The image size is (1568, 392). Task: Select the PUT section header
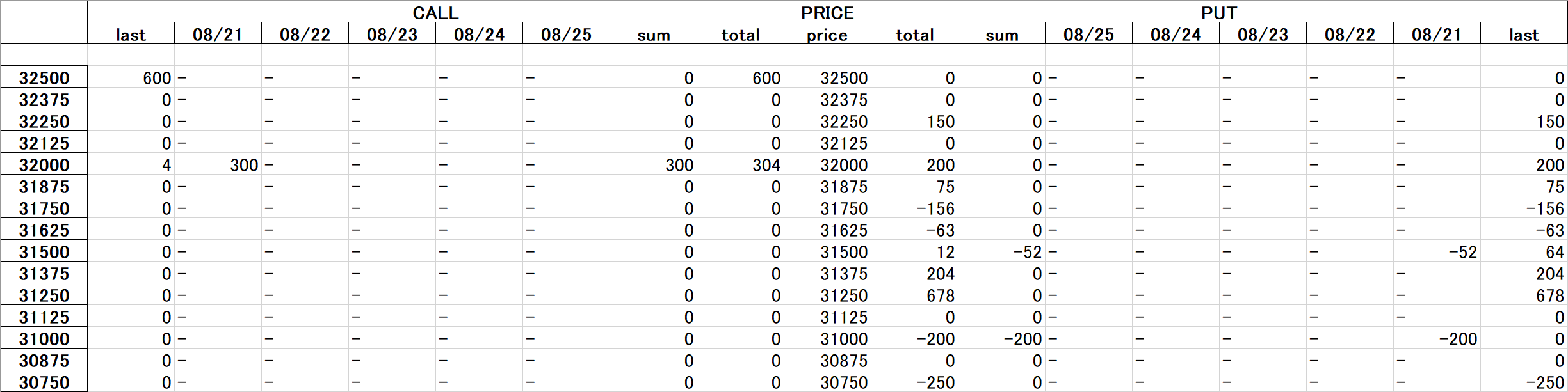[x=1219, y=12]
